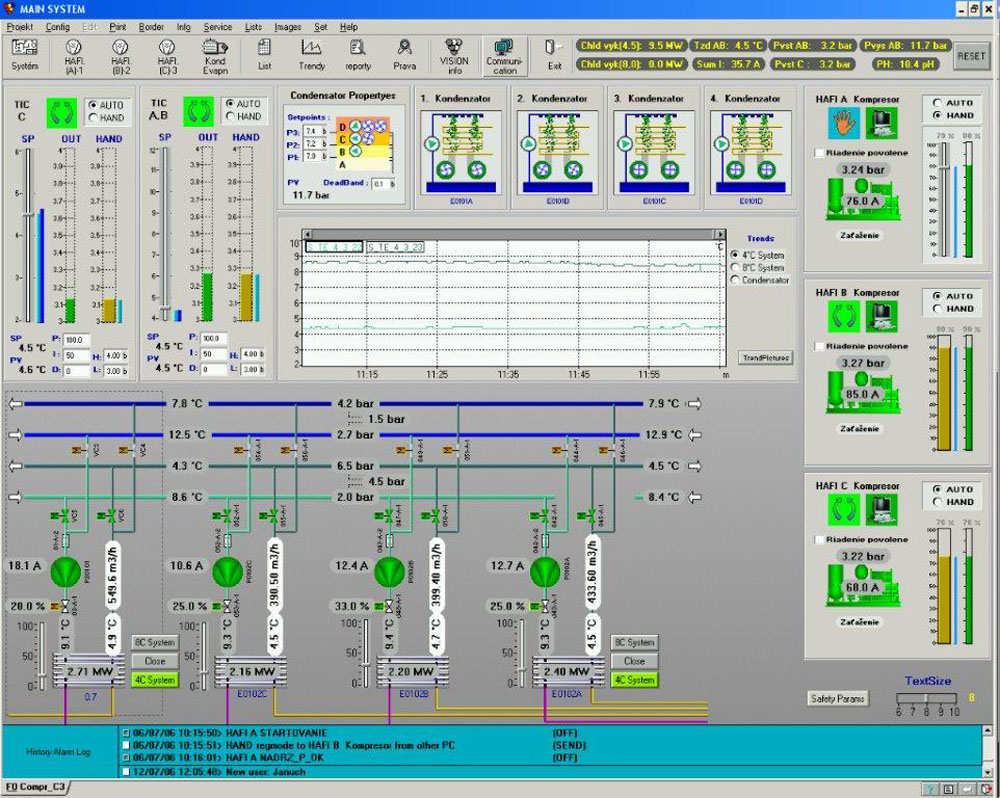This screenshot has width=1000, height=798.
Task: Click the VISION info icon
Action: click(454, 53)
